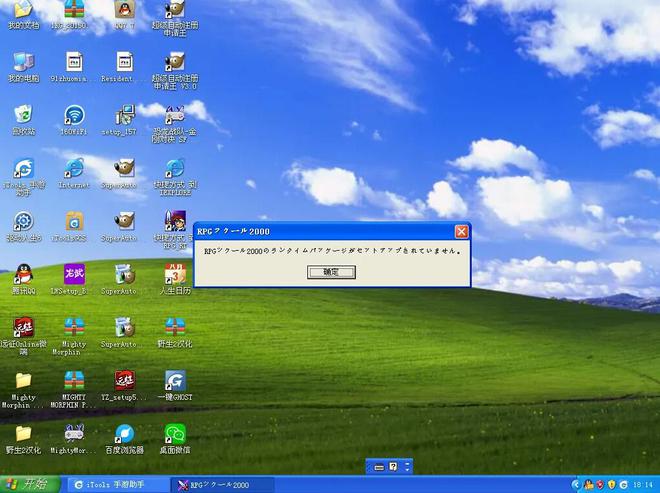The height and width of the screenshot is (493, 660).
Task: Select the 驱动人生6 gear shortcut
Action: (x=24, y=227)
